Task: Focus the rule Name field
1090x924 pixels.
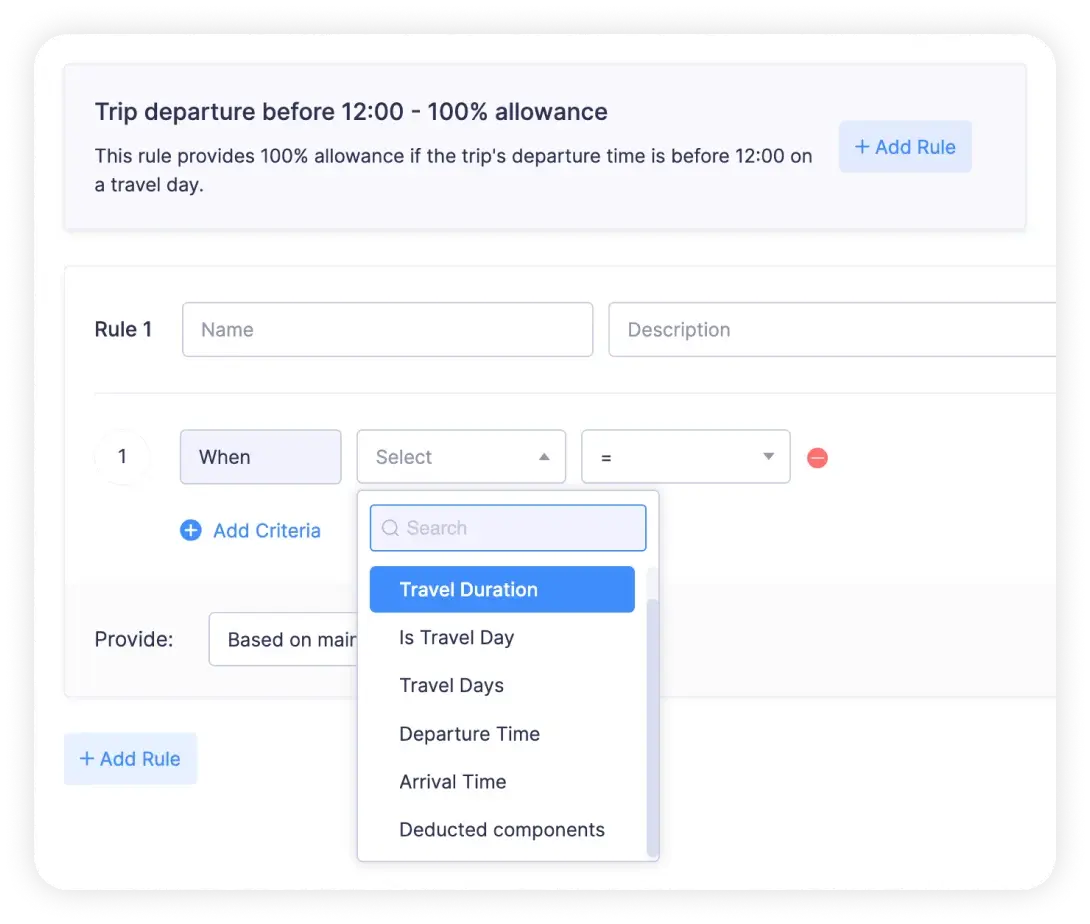Action: pos(387,330)
